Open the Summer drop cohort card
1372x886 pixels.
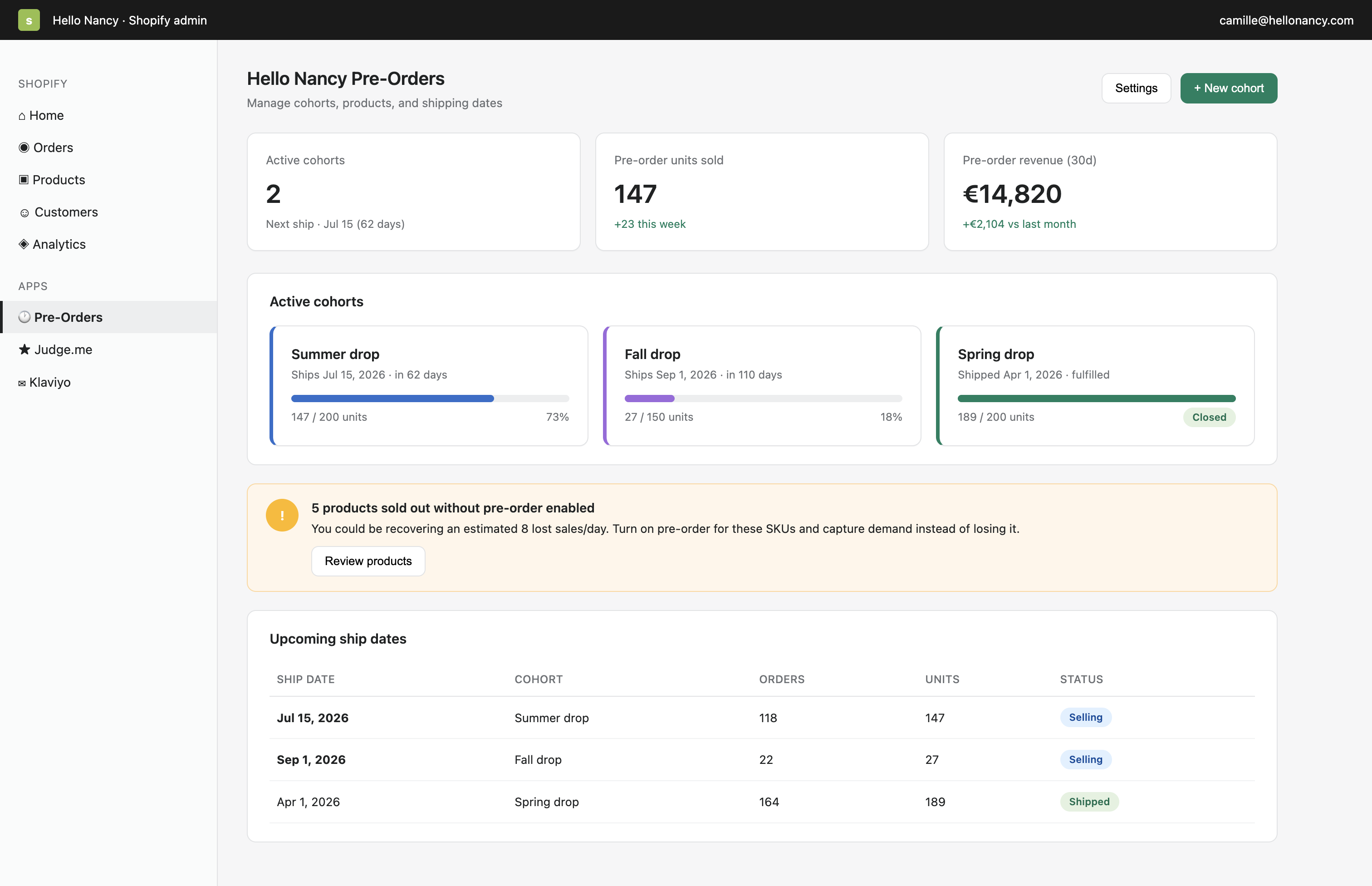click(429, 385)
